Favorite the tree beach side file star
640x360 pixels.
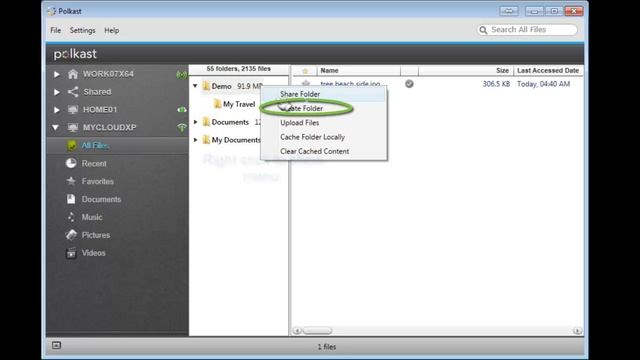click(305, 84)
